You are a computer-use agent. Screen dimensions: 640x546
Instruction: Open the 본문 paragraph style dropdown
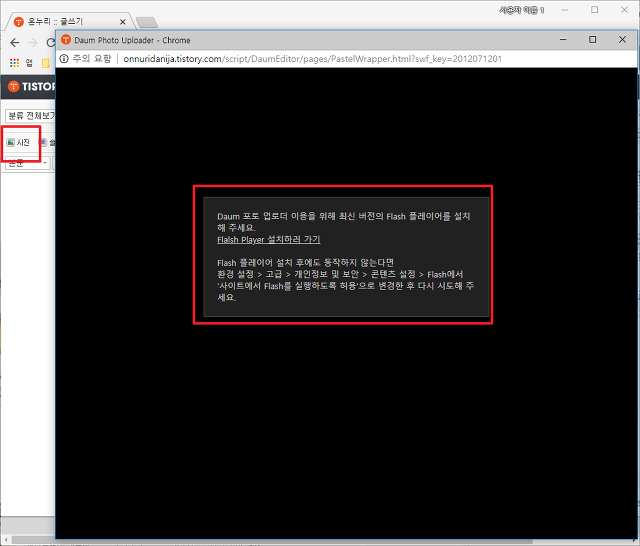pyautogui.click(x=27, y=163)
